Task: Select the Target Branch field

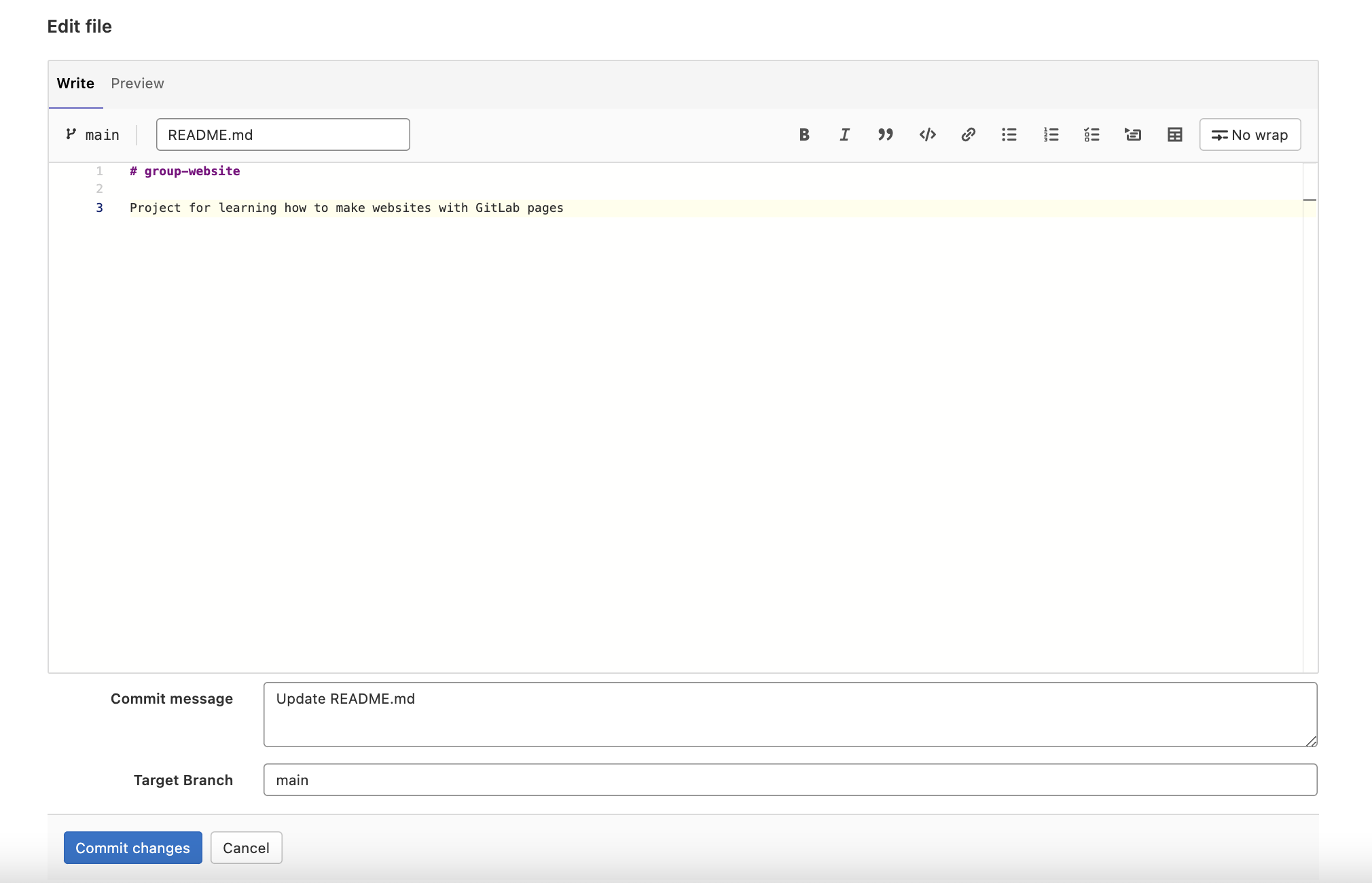Action: (x=789, y=779)
